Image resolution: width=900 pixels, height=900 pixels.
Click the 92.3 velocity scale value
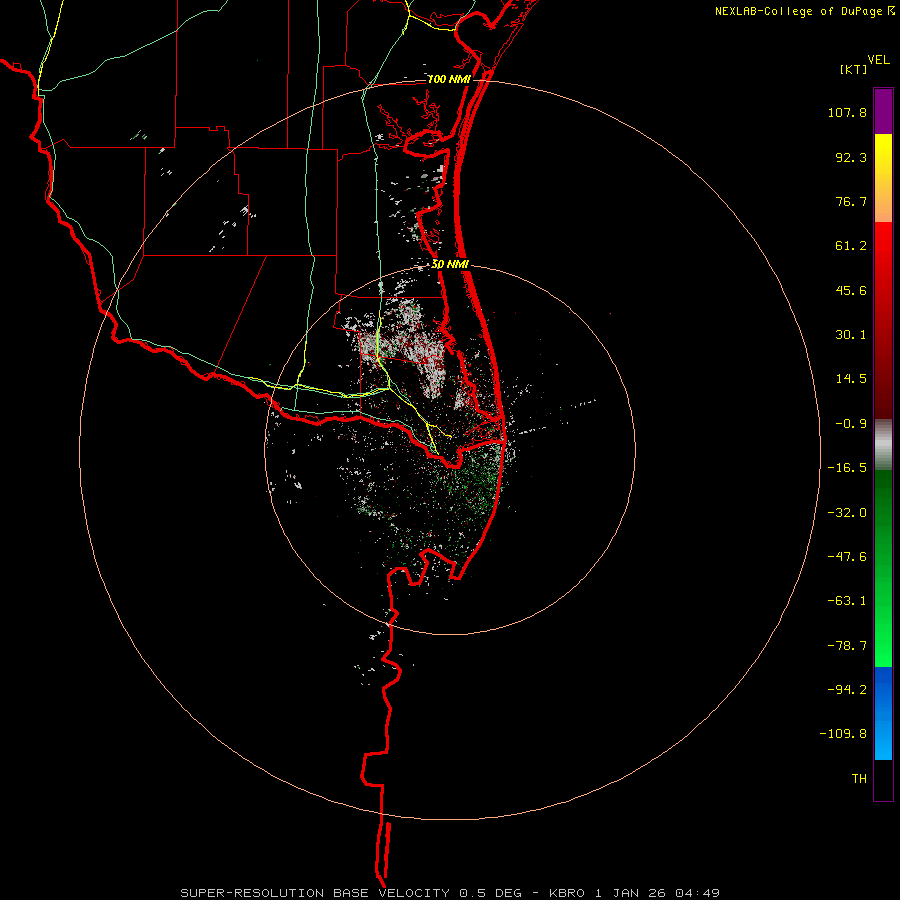tap(851, 157)
